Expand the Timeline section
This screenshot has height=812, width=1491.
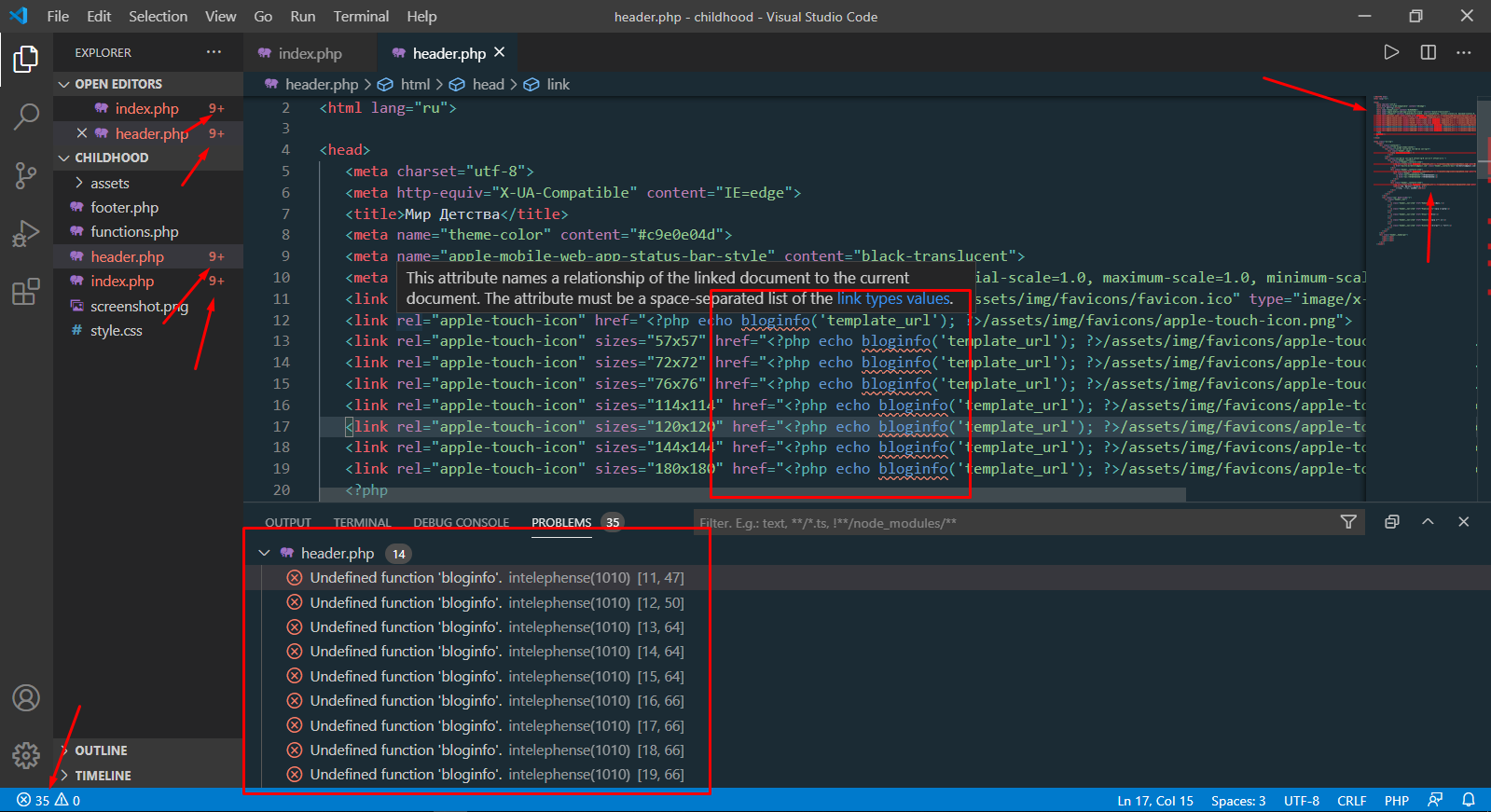(x=103, y=776)
